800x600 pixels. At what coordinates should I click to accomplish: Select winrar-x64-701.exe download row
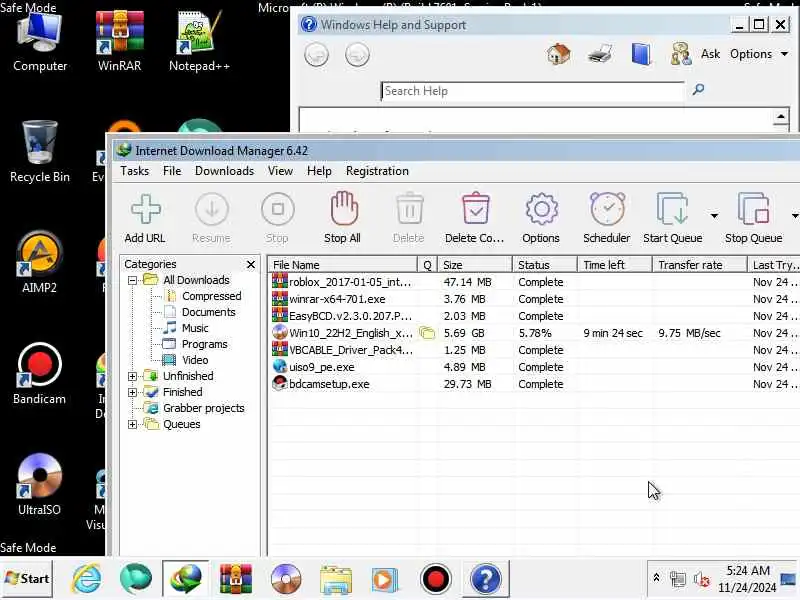pos(533,299)
